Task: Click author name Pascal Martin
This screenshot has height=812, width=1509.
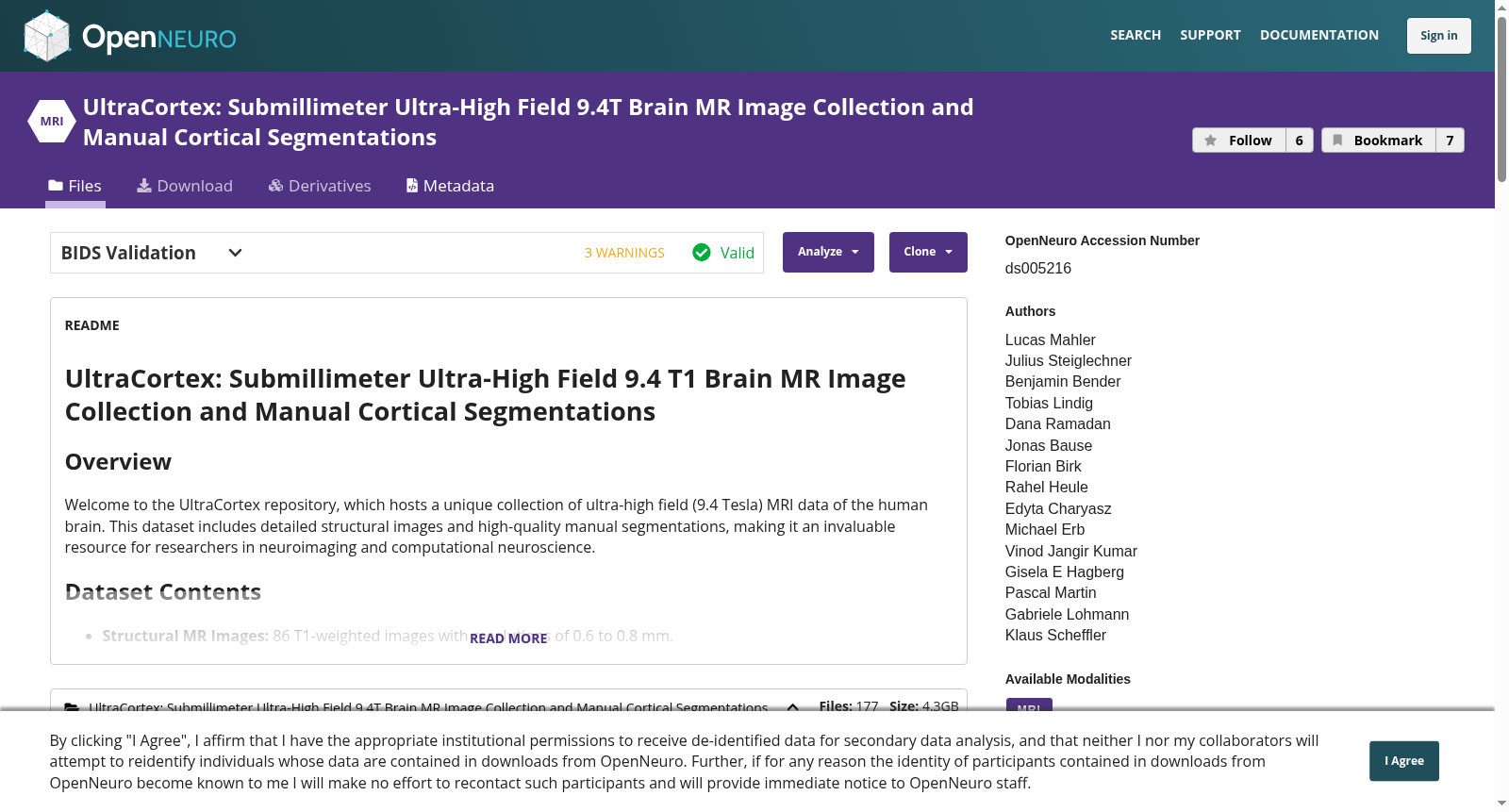Action: click(1051, 592)
